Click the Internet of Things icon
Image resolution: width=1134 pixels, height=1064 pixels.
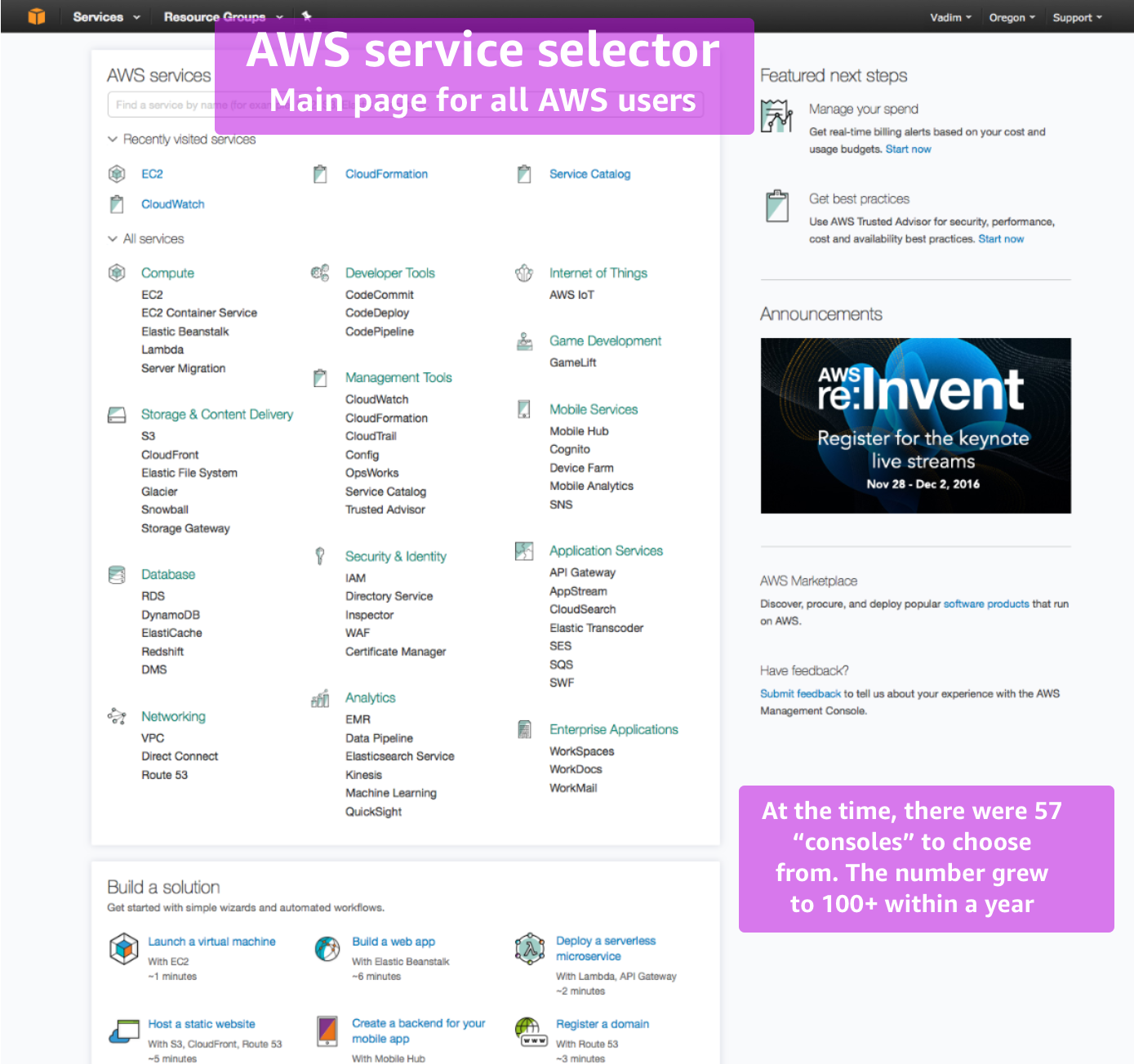[524, 273]
